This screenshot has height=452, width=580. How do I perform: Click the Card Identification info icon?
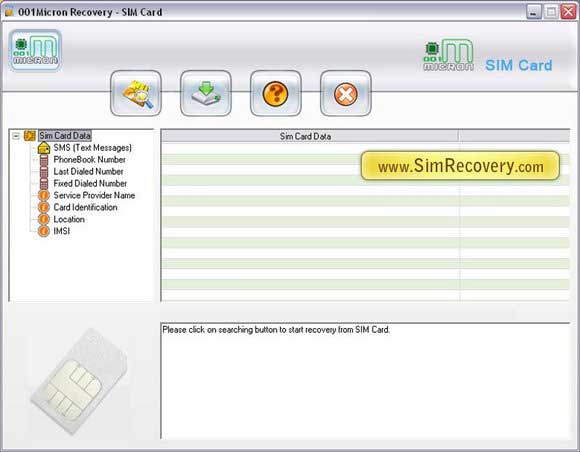pyautogui.click(x=44, y=207)
